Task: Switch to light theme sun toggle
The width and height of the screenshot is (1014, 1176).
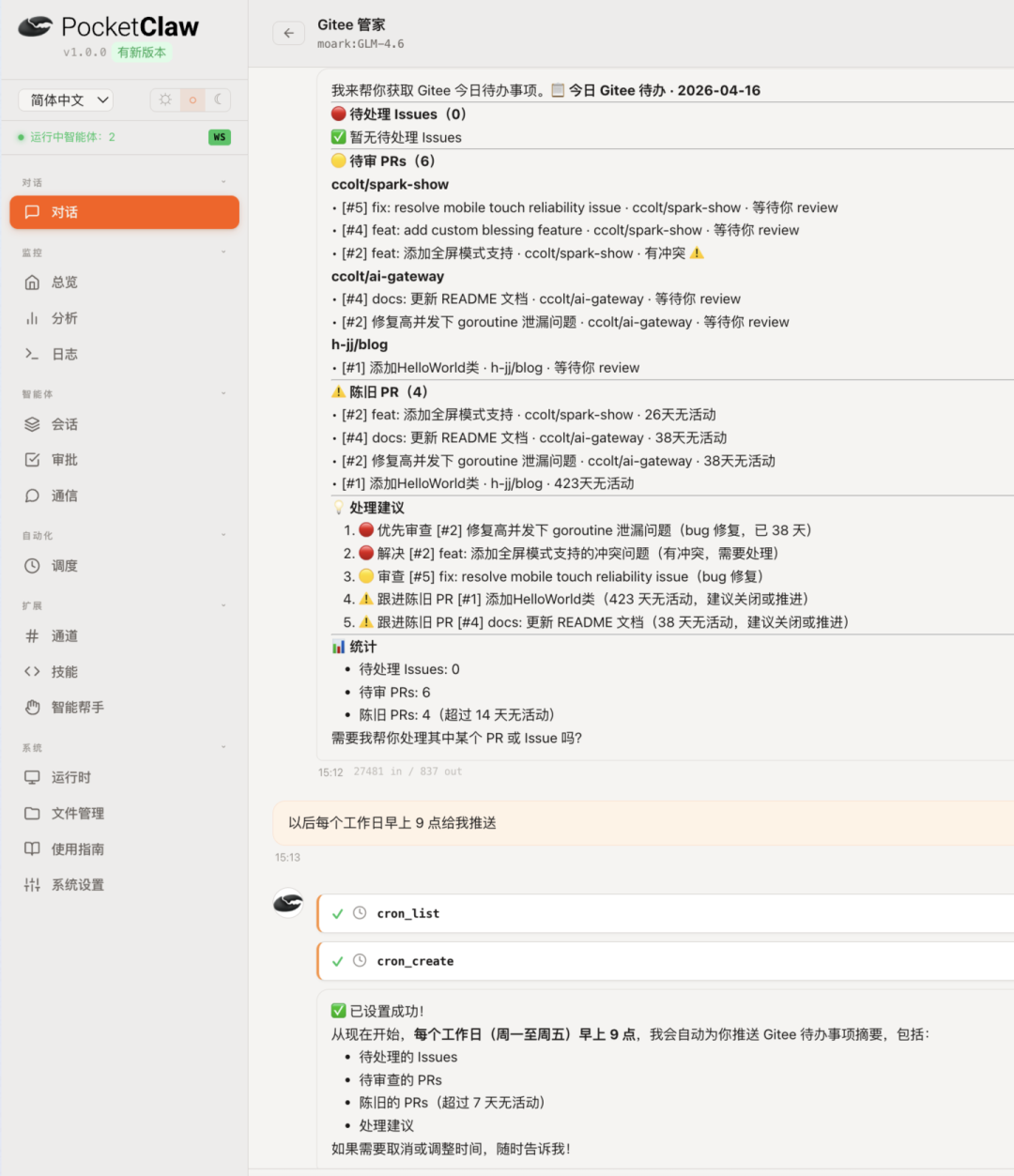Action: coord(165,99)
